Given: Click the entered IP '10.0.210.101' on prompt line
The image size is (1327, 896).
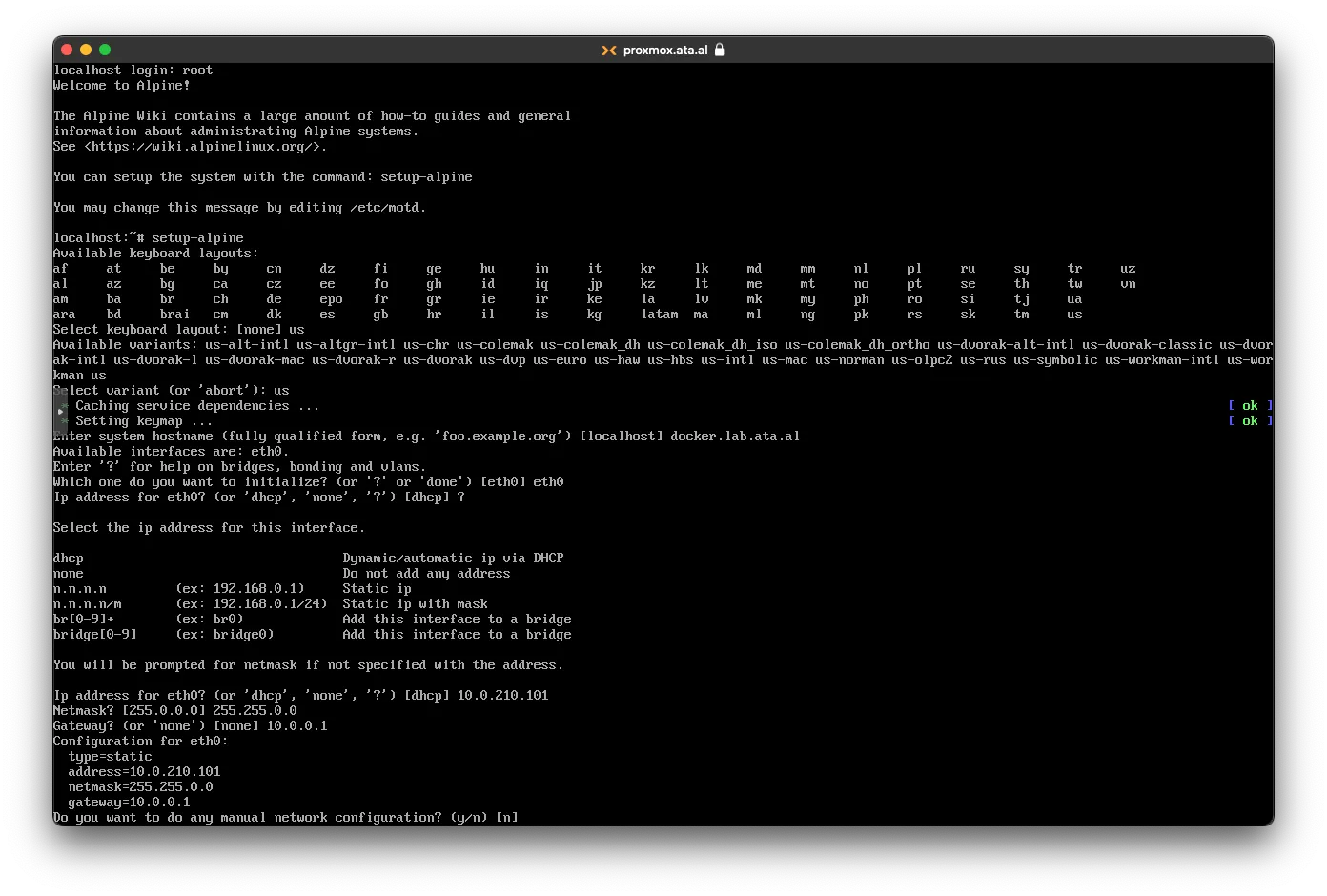Looking at the screenshot, I should (503, 696).
